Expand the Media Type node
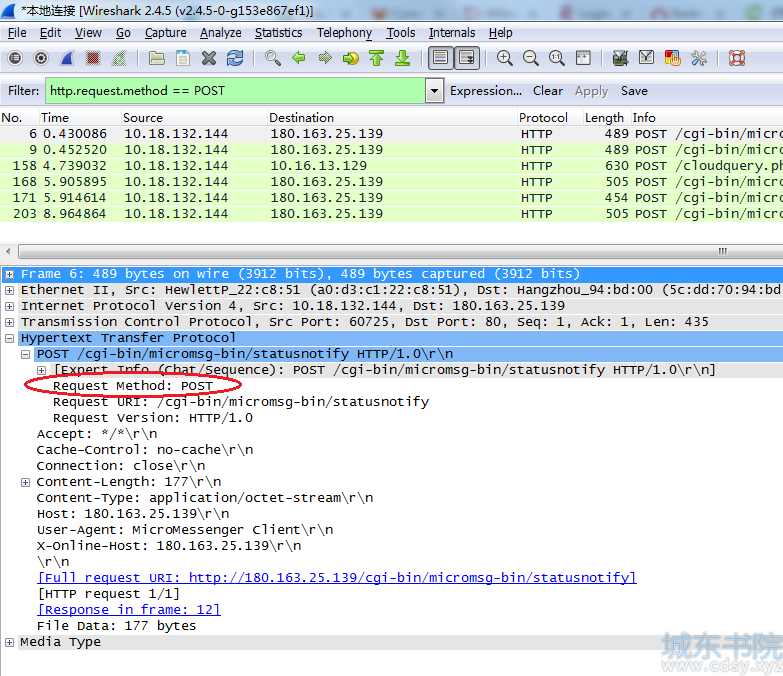This screenshot has height=676, width=783. click(9, 642)
